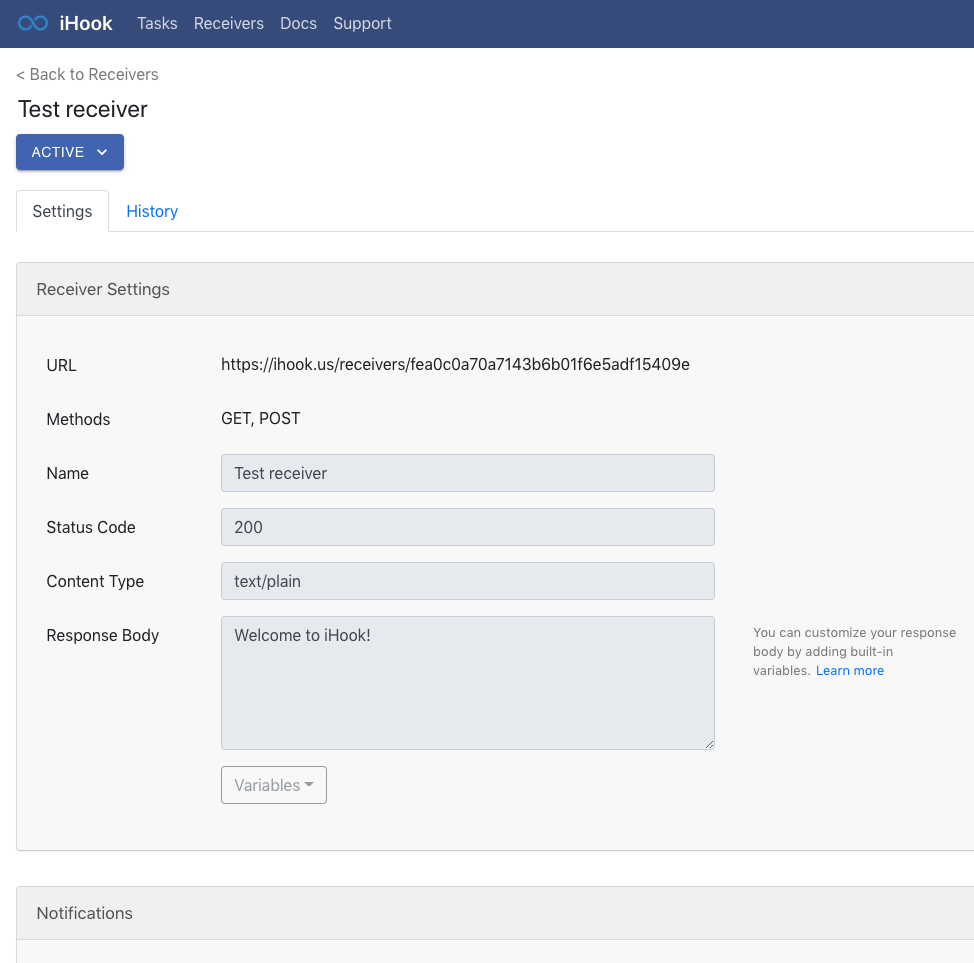Click the Content Type label

point(95,582)
